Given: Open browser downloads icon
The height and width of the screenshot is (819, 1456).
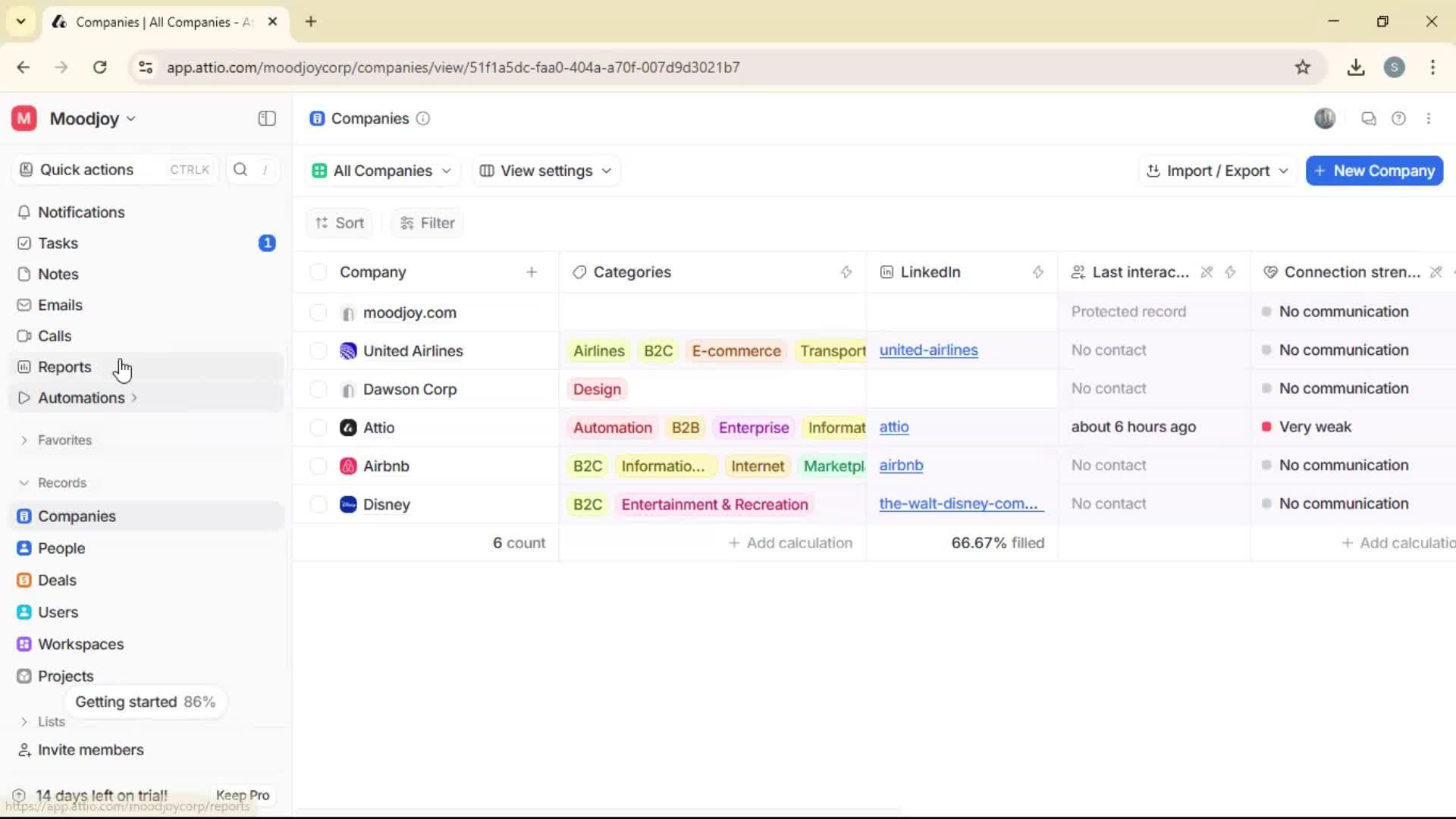Looking at the screenshot, I should coord(1356,67).
